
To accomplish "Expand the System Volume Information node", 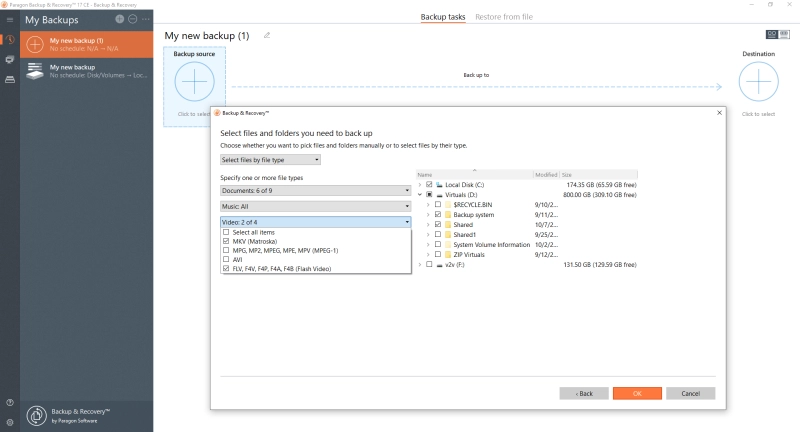I will click(428, 245).
